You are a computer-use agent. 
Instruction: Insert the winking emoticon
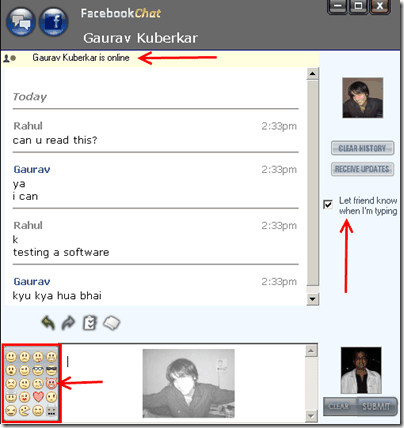tap(24, 370)
